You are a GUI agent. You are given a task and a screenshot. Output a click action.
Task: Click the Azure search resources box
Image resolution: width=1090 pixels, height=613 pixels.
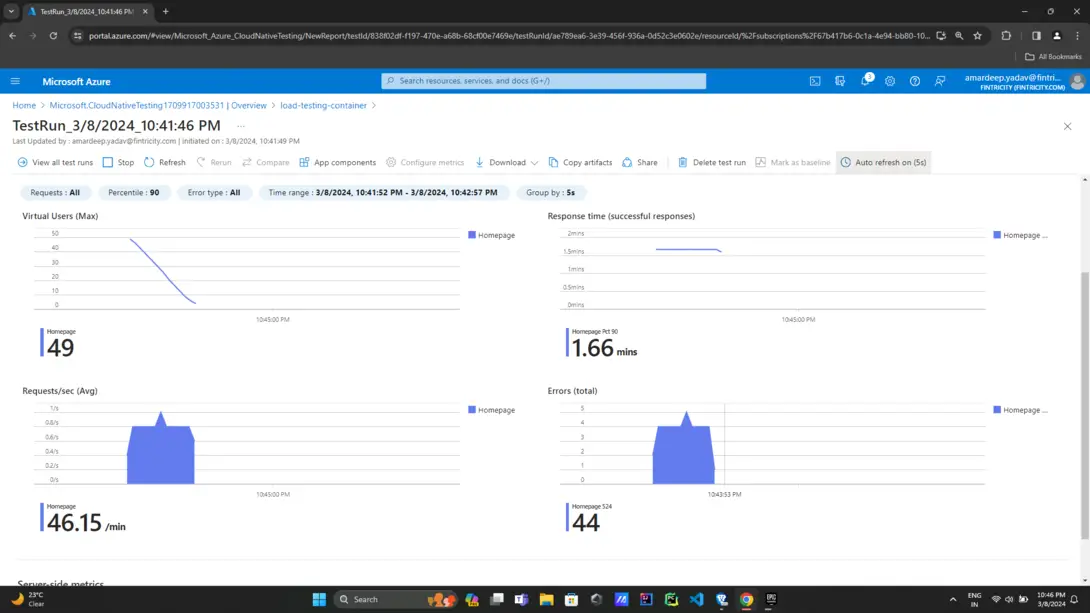544,81
